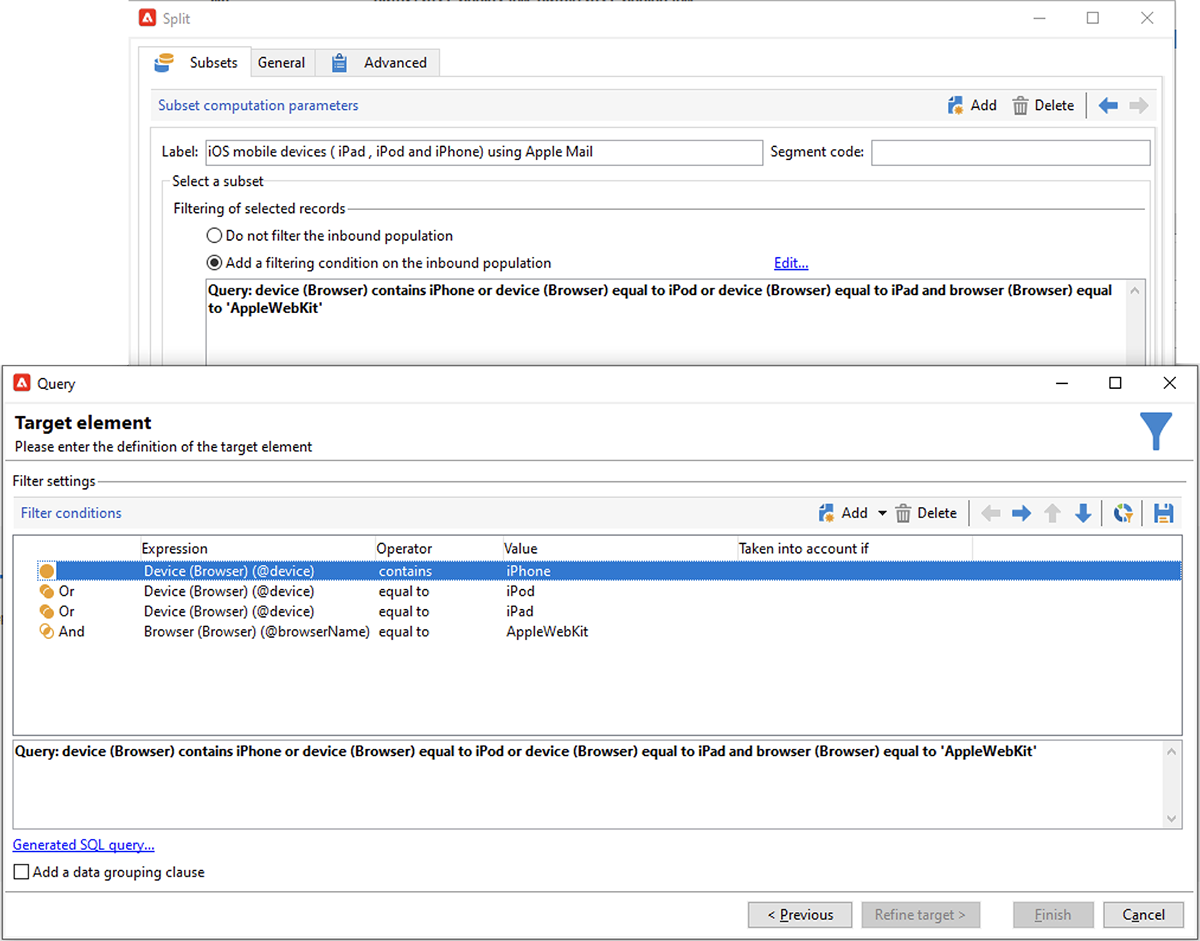Click the scroll up arrow of Split query text

click(x=1134, y=291)
